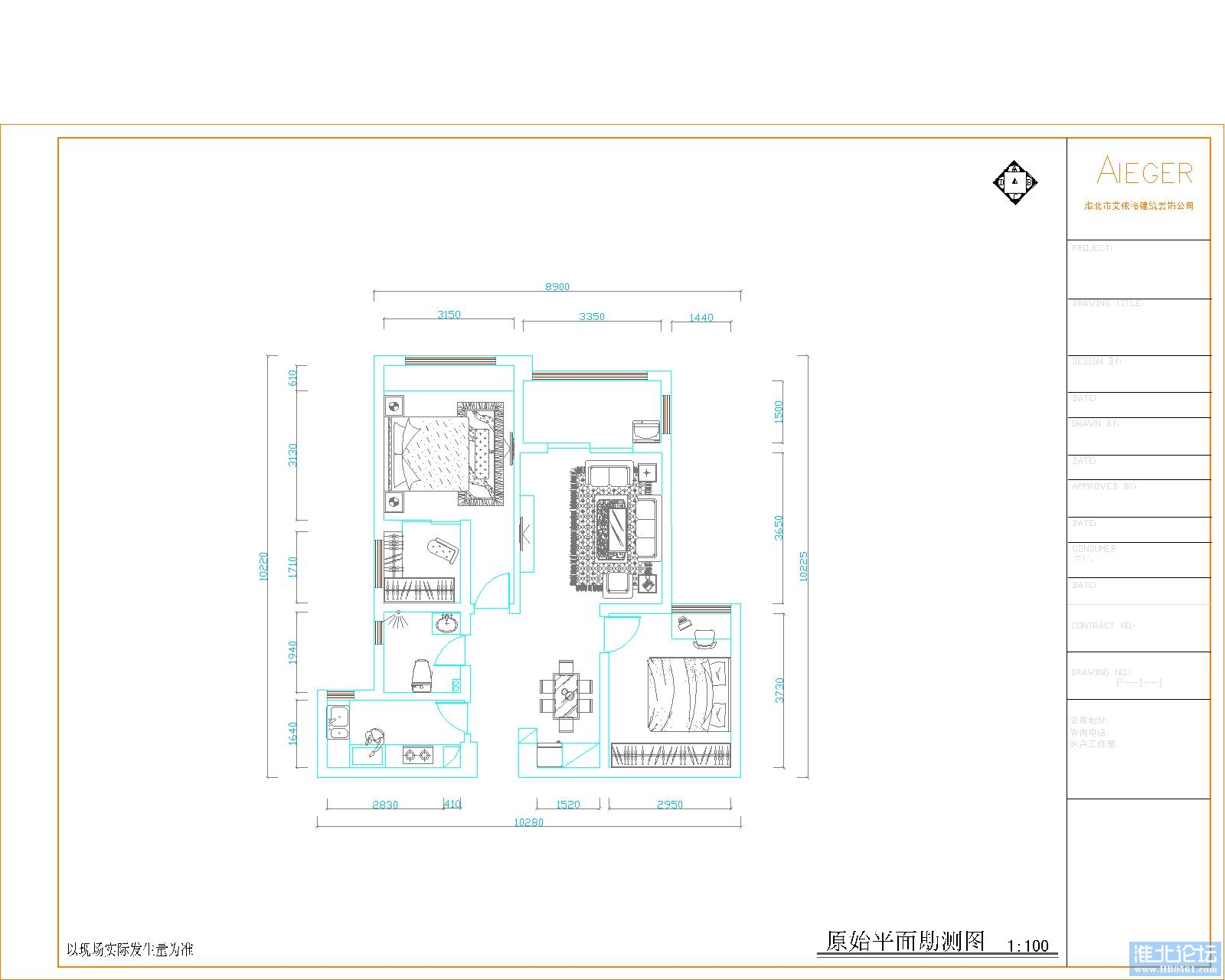Image resolution: width=1225 pixels, height=980 pixels.
Task: Click the 3650 dimension text
Action: pos(779,528)
